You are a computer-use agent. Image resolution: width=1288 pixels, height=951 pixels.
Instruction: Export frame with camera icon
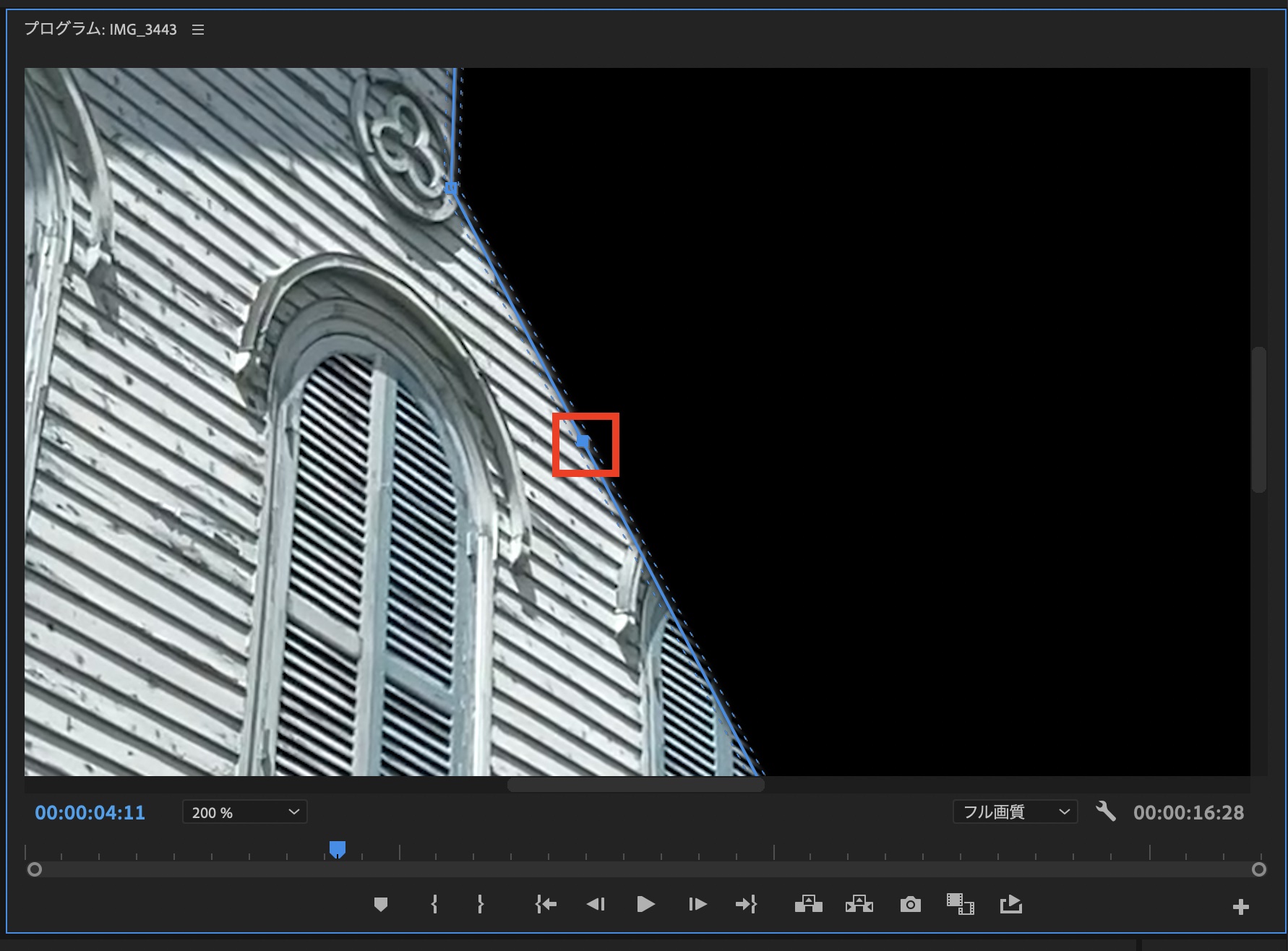pyautogui.click(x=910, y=904)
